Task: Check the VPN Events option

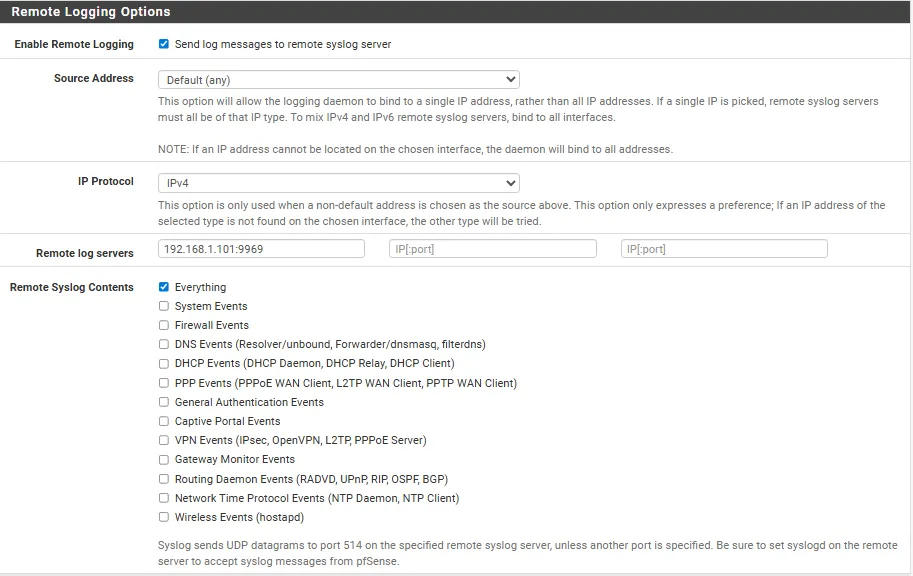Action: click(164, 440)
